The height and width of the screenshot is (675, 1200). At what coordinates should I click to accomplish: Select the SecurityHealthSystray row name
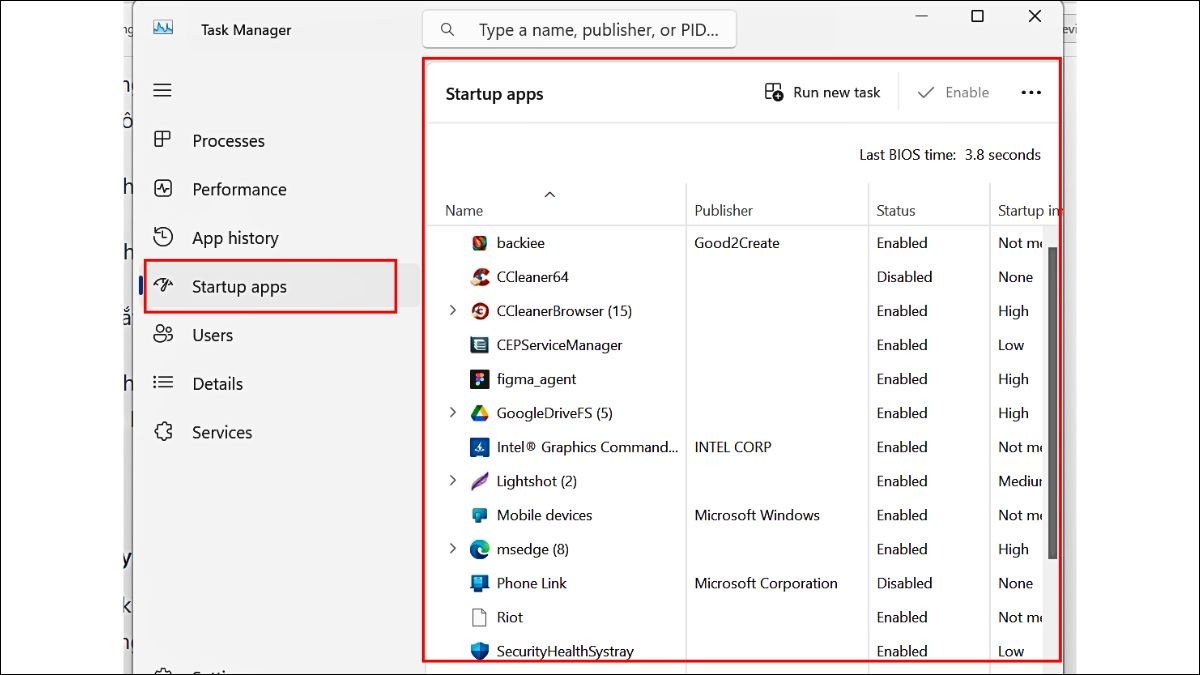tap(565, 650)
